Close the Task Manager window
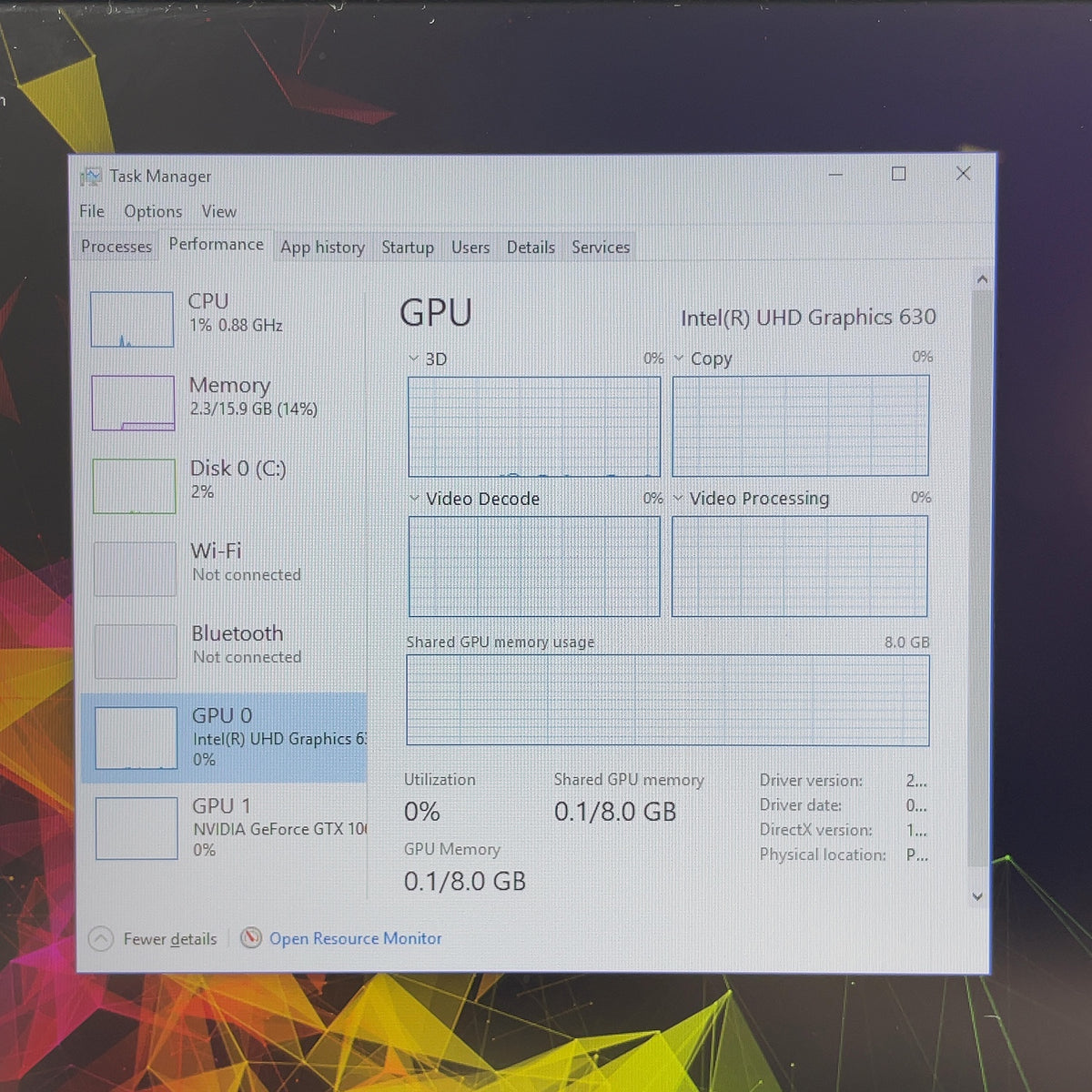This screenshot has width=1092, height=1092. pyautogui.click(x=963, y=173)
